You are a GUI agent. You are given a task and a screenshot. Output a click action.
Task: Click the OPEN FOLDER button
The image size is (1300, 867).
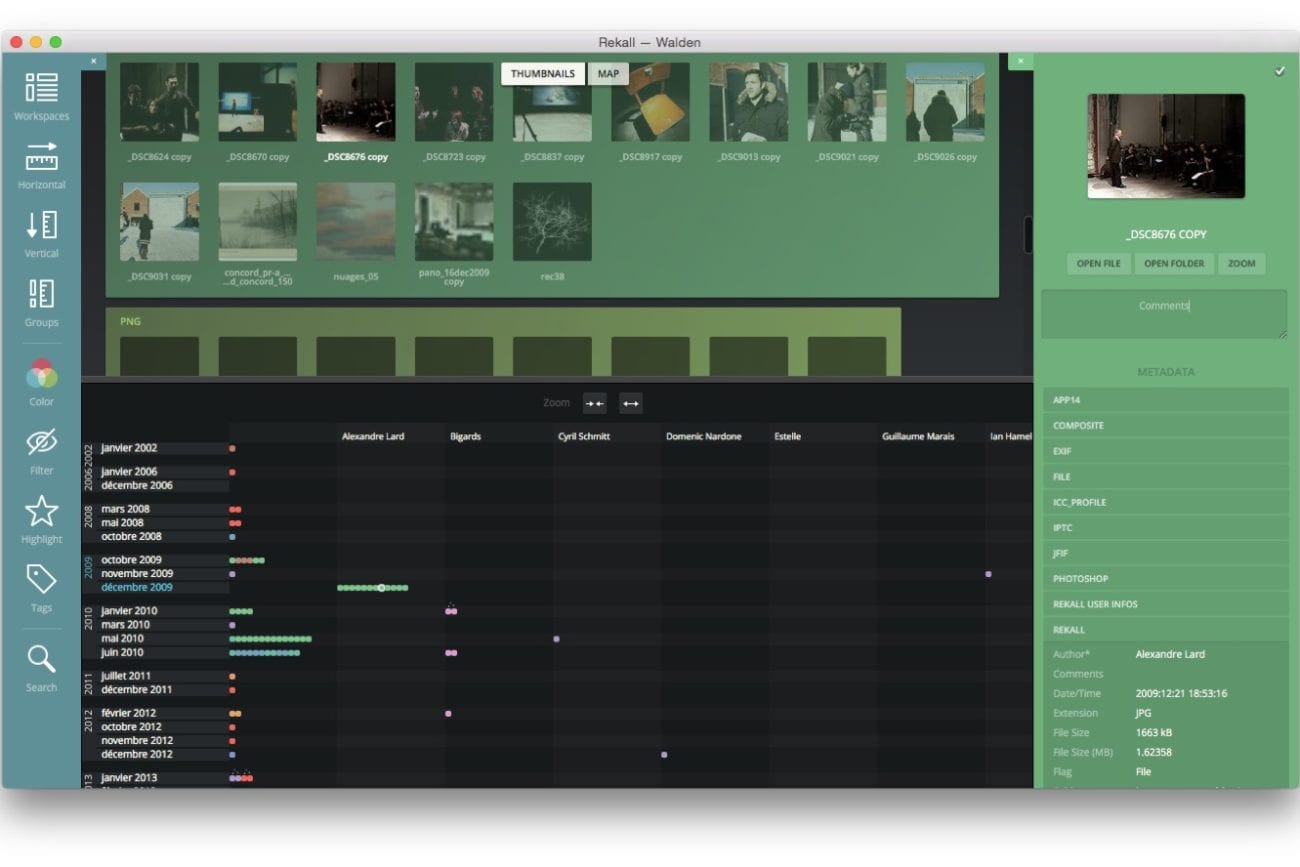coord(1174,264)
